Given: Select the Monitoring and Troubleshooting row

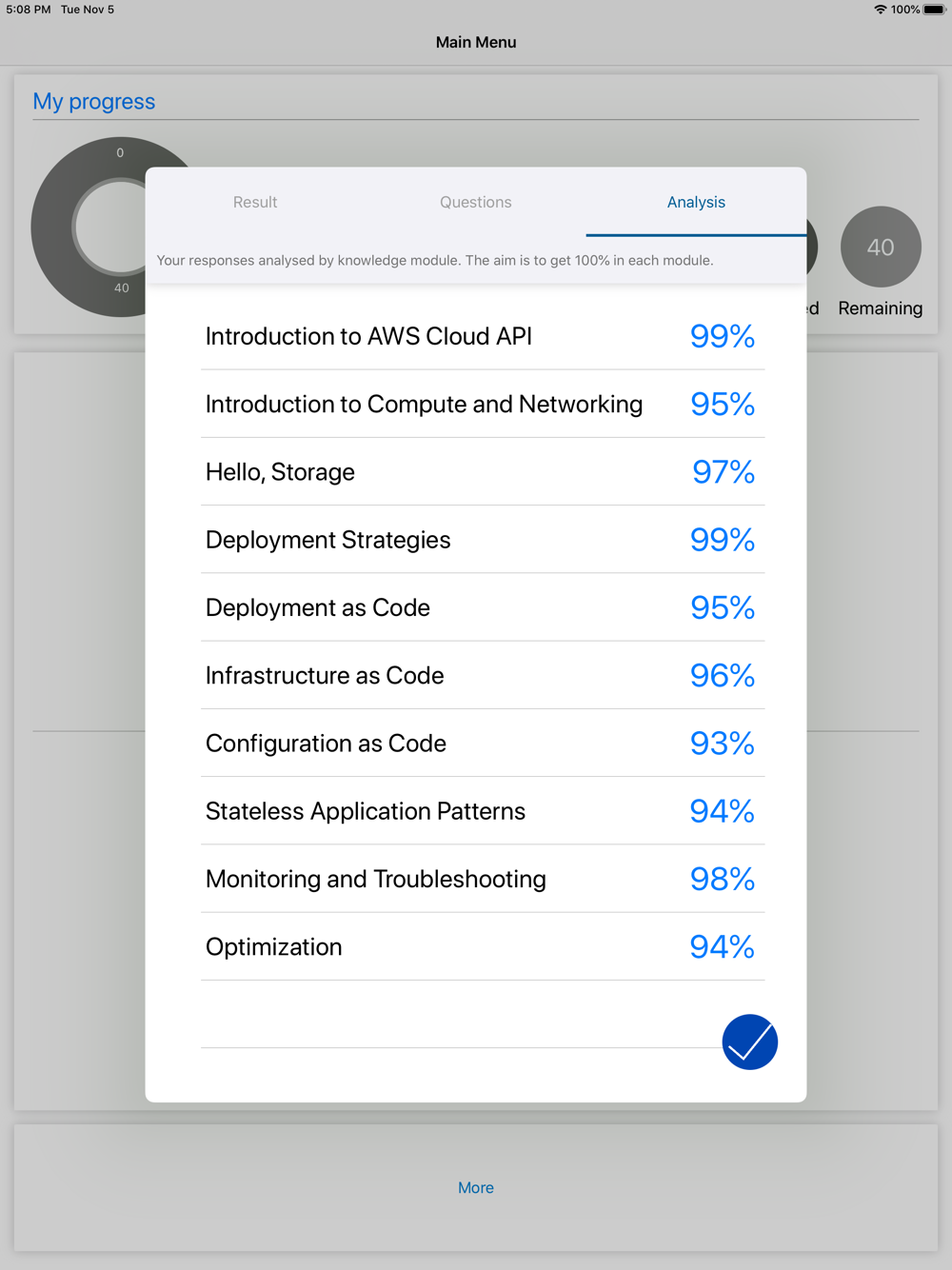Looking at the screenshot, I should tap(483, 879).
